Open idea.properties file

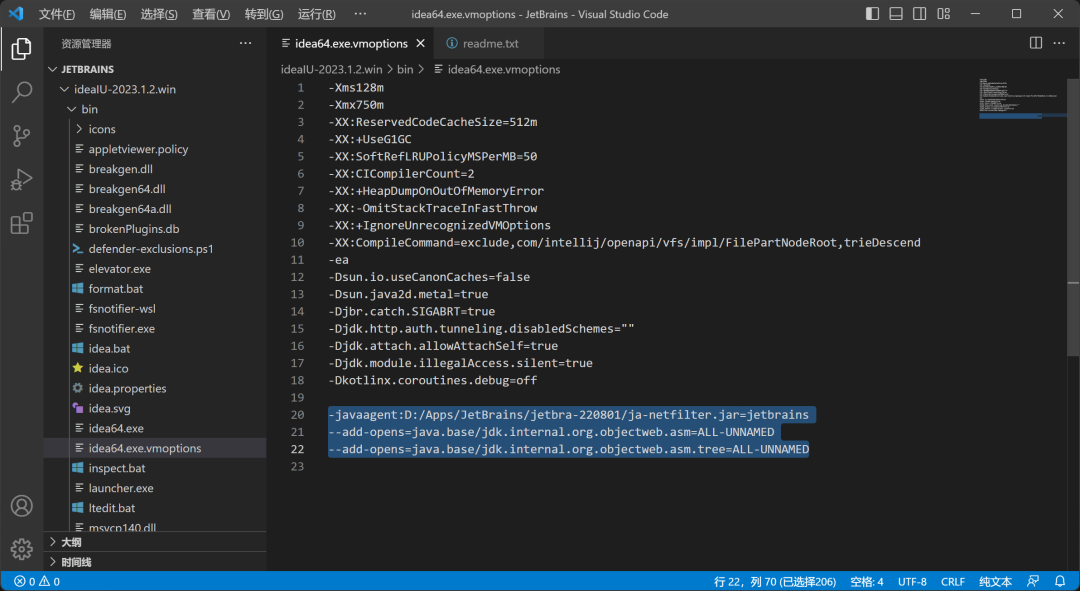coord(155,388)
